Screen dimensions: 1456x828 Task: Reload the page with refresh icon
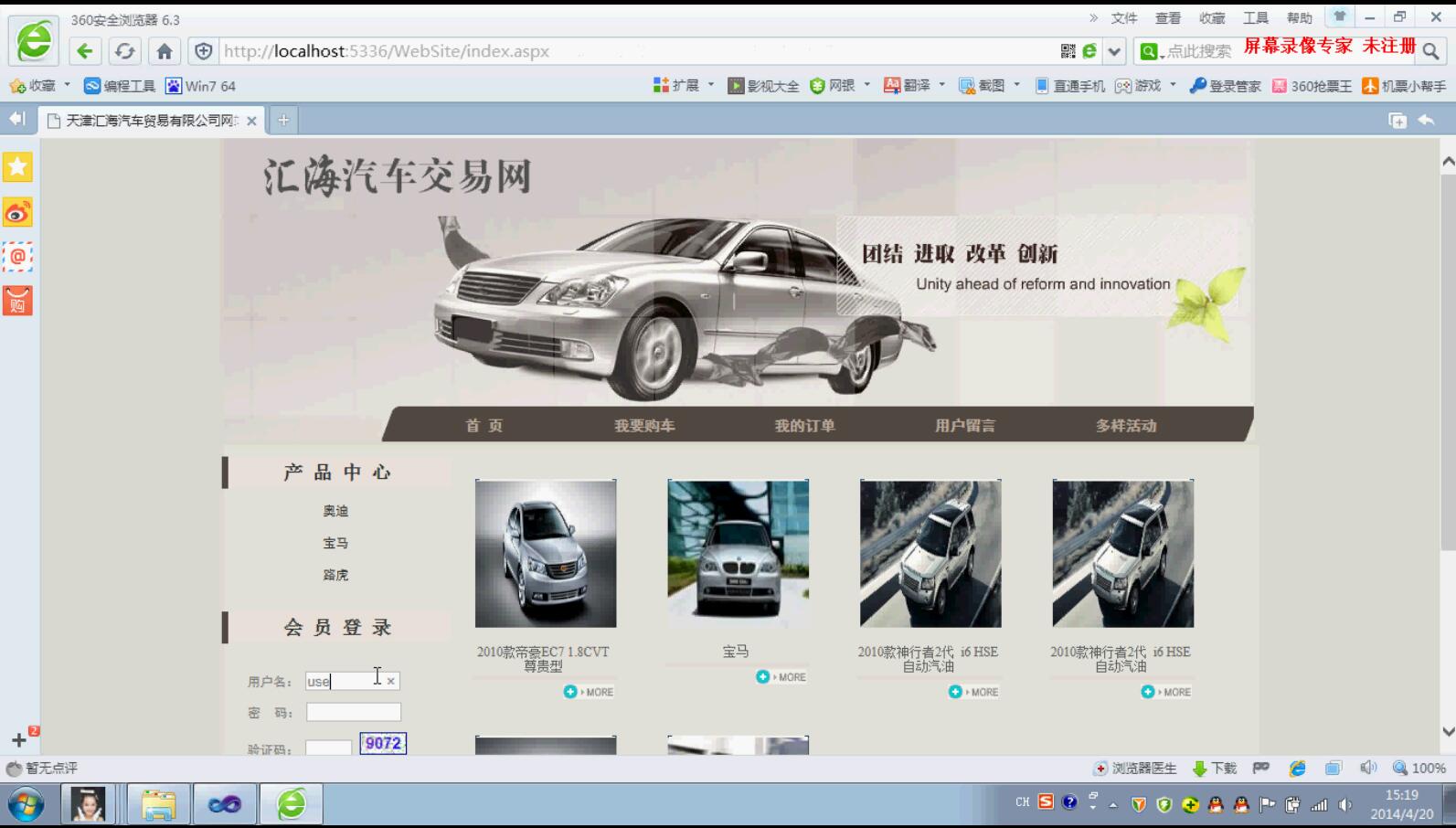pyautogui.click(x=125, y=51)
